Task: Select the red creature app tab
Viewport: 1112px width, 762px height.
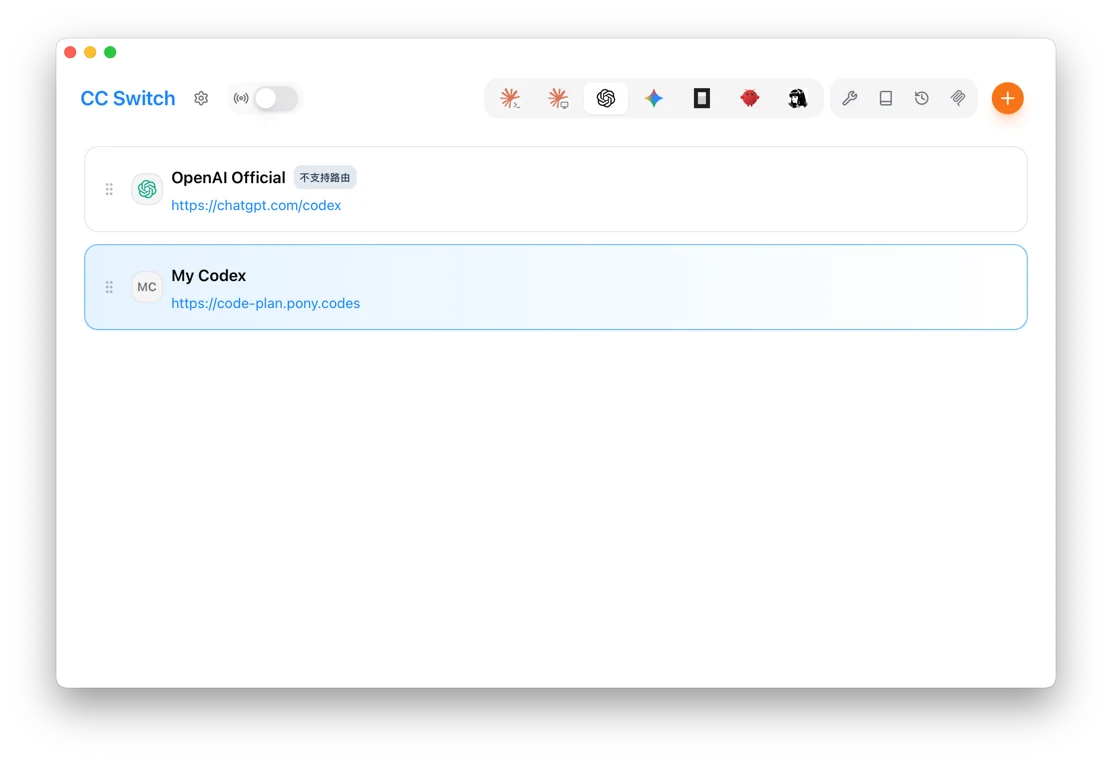Action: [750, 98]
